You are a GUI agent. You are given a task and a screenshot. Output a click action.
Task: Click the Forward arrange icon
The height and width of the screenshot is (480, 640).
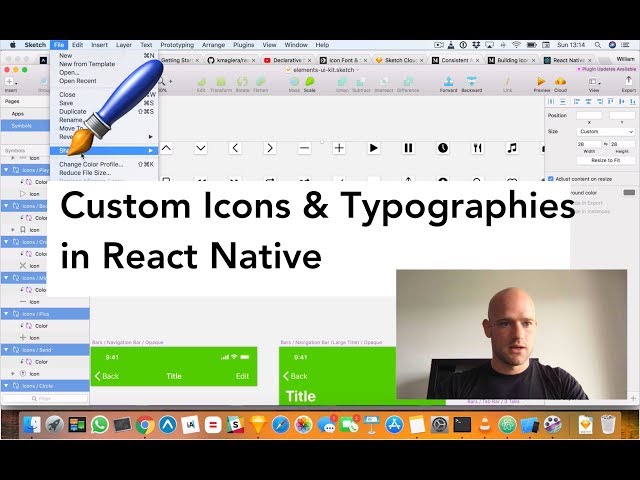[448, 82]
